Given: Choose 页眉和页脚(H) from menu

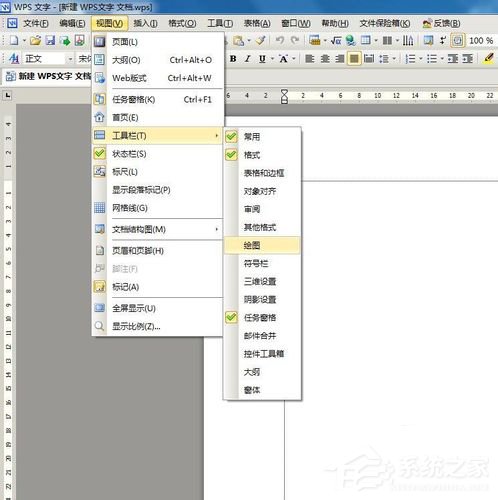Looking at the screenshot, I should click(157, 251).
